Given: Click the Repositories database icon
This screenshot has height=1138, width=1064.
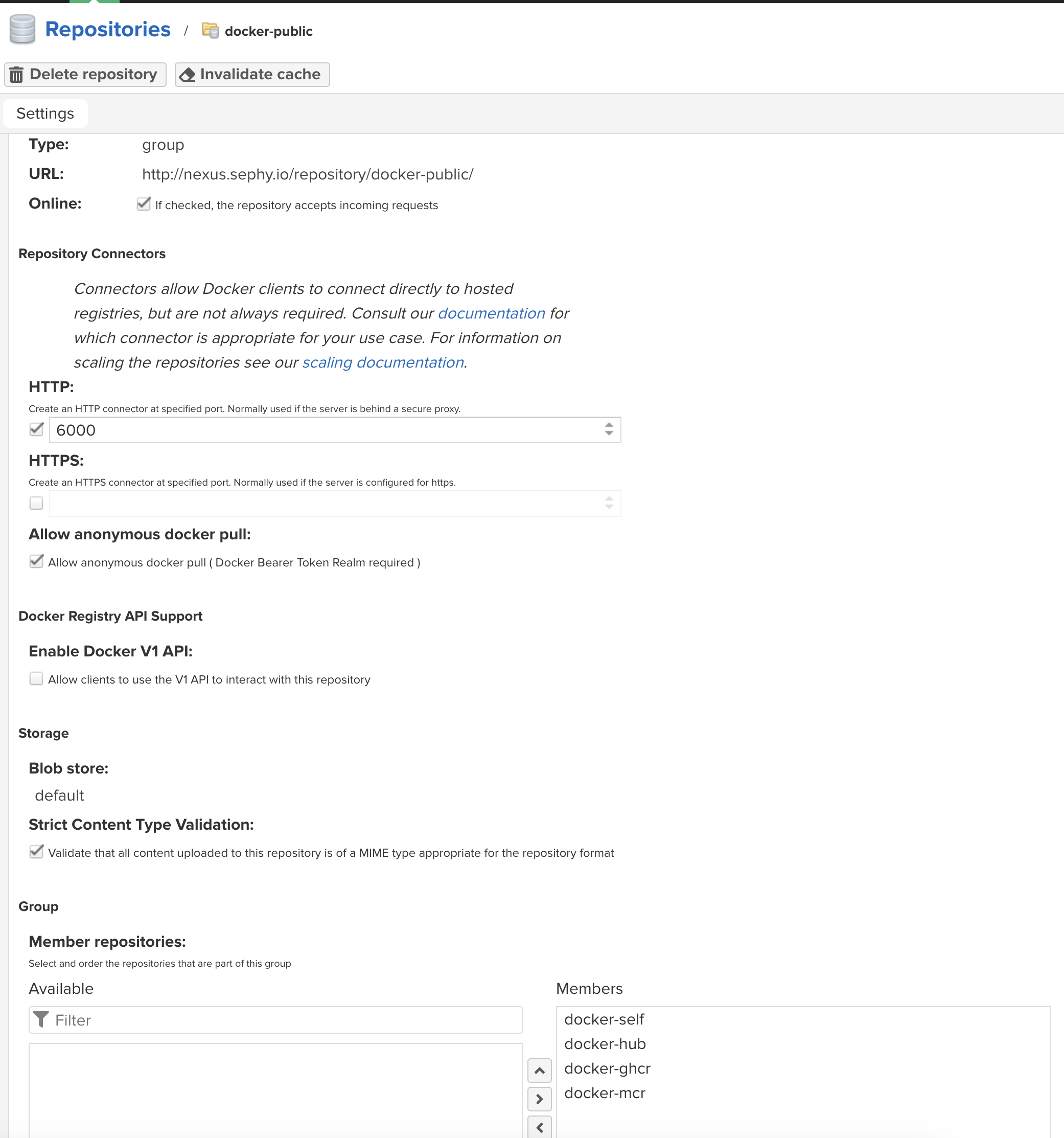Looking at the screenshot, I should tap(22, 29).
